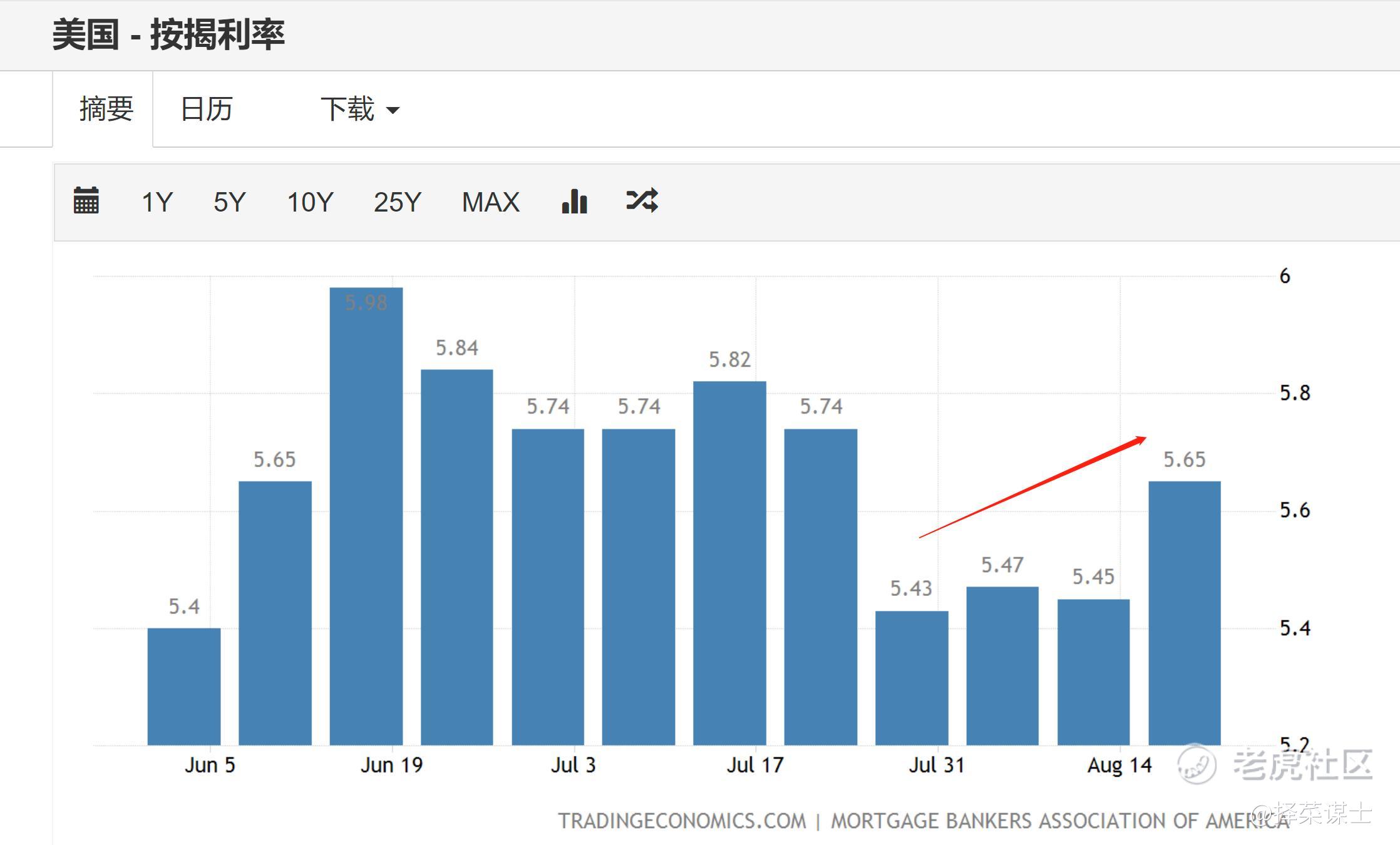The height and width of the screenshot is (845, 1400).
Task: Click the 美国 - 按揭利率 title
Action: [x=168, y=34]
